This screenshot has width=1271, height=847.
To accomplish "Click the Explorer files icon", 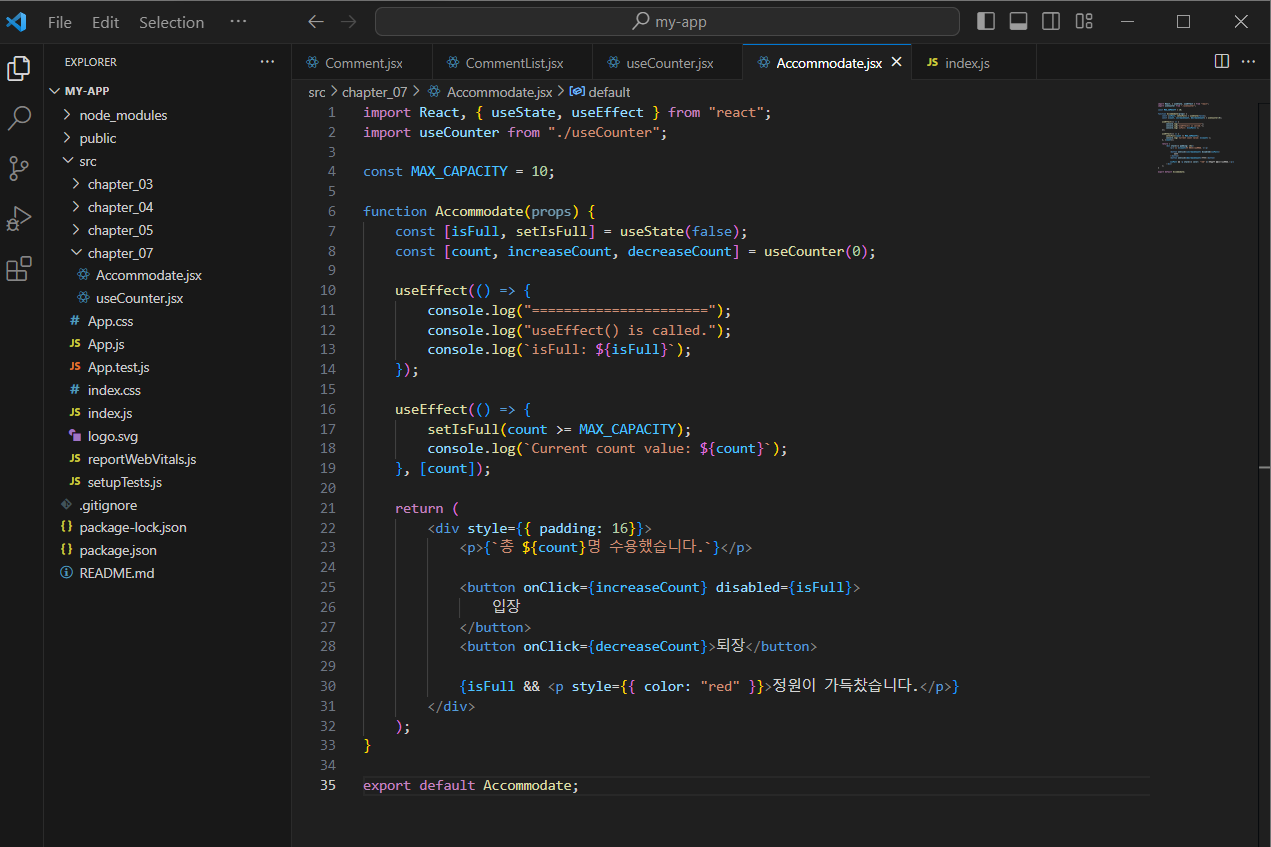I will pyautogui.click(x=19, y=68).
